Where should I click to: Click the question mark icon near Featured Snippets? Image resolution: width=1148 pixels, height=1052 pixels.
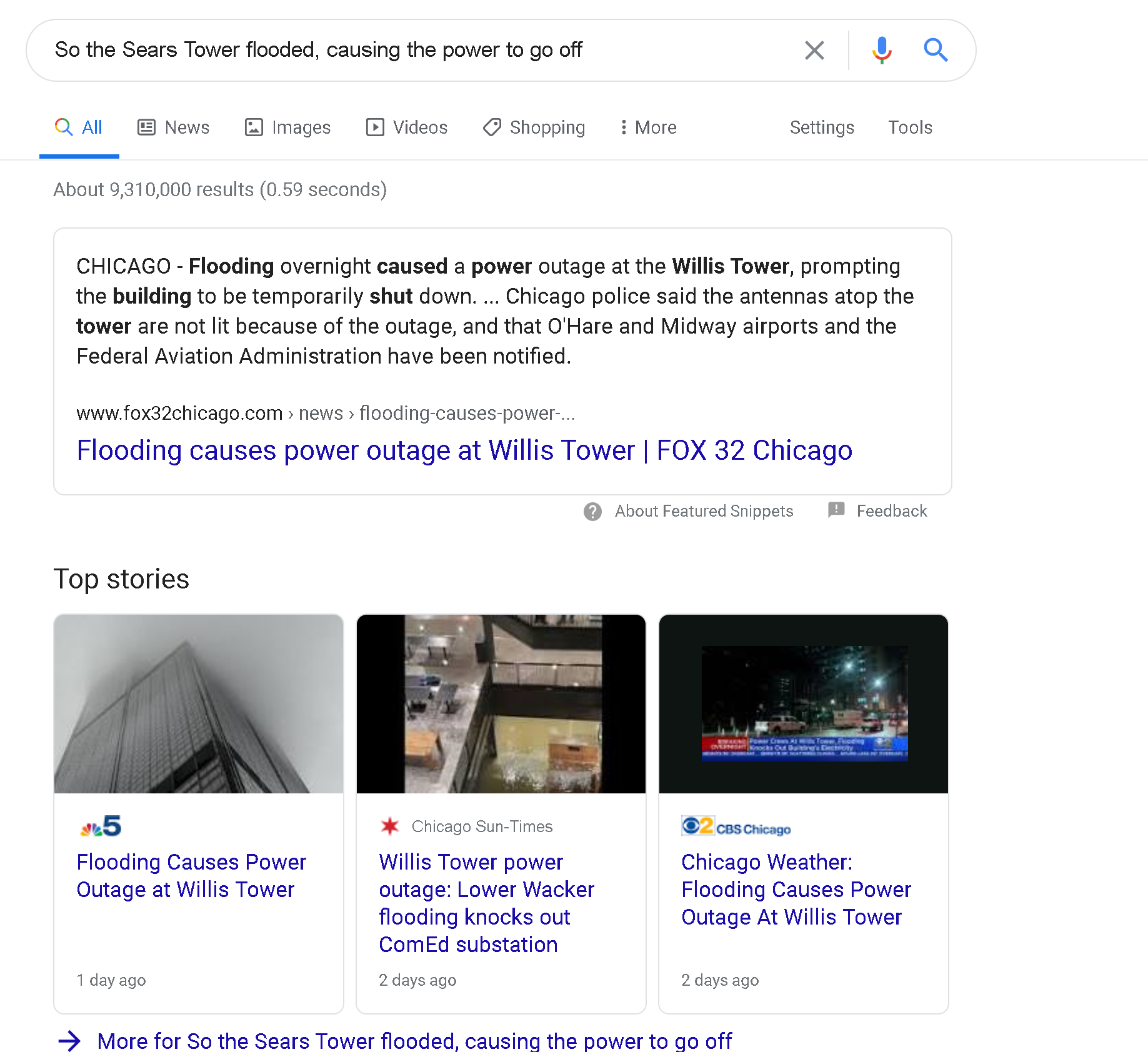592,512
